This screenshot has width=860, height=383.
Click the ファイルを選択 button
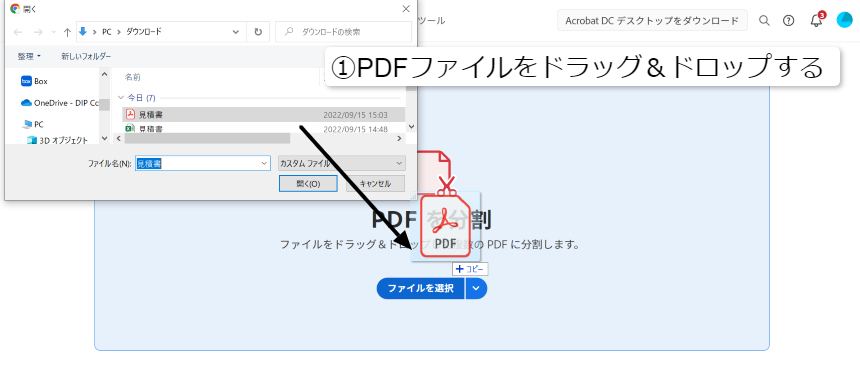tap(421, 289)
